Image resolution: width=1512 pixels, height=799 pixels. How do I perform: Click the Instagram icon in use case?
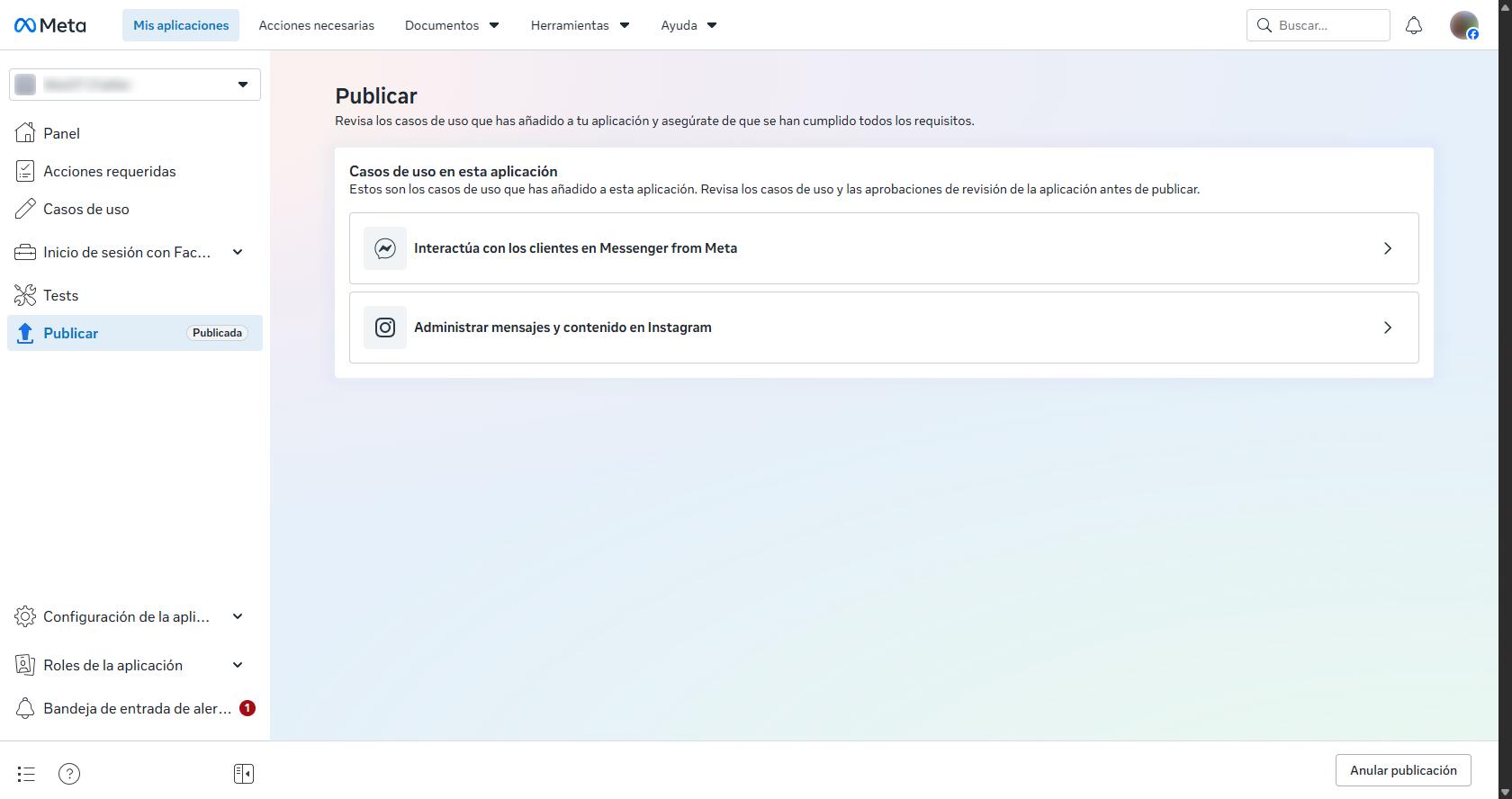[x=385, y=328]
